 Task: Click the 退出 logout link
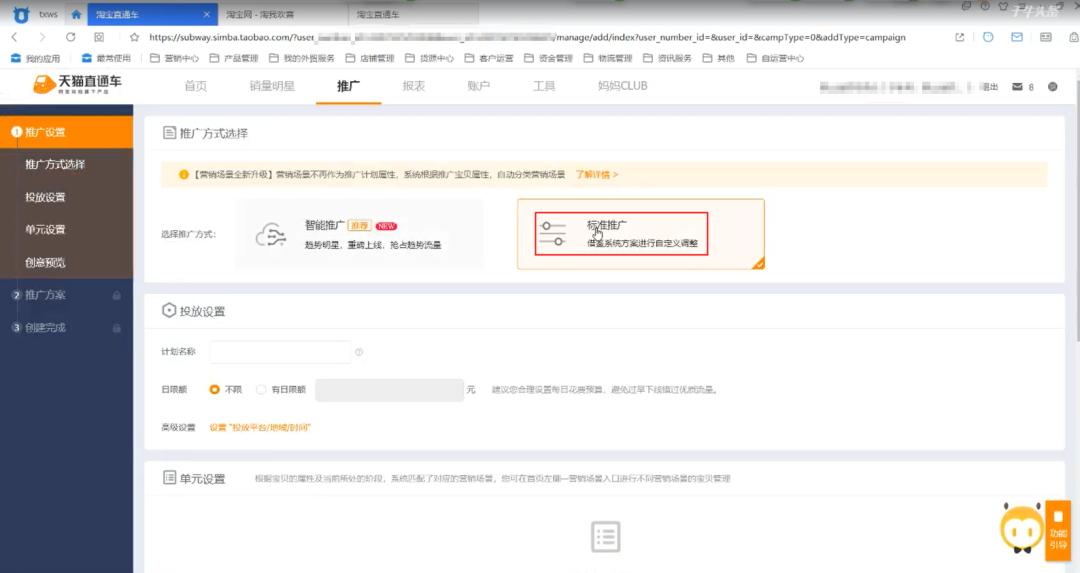(990, 87)
